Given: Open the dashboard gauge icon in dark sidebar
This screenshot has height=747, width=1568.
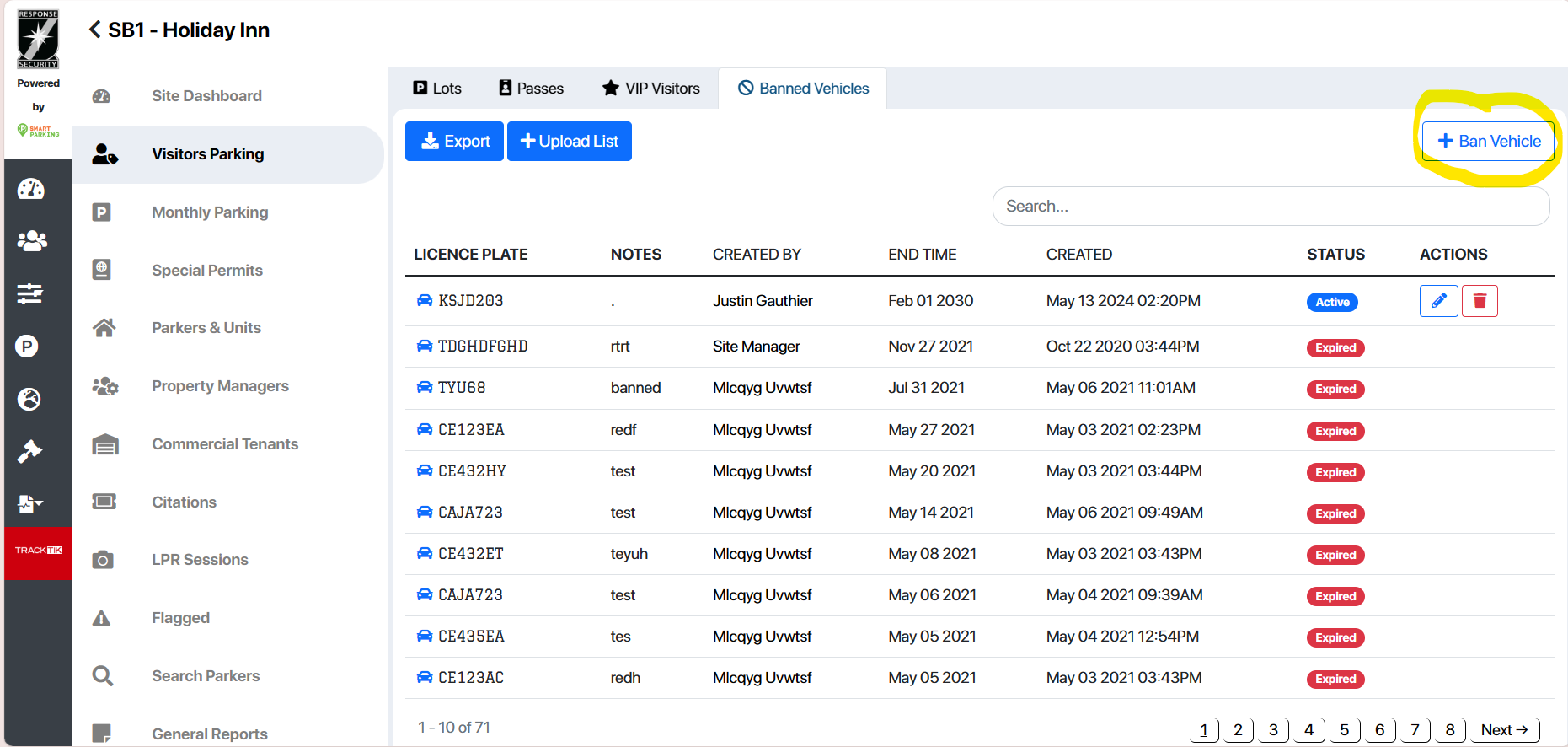Looking at the screenshot, I should [x=31, y=189].
